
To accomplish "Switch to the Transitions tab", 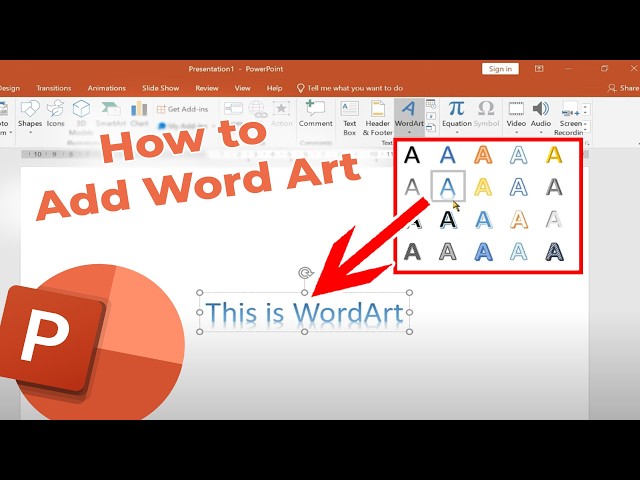I will [53, 88].
